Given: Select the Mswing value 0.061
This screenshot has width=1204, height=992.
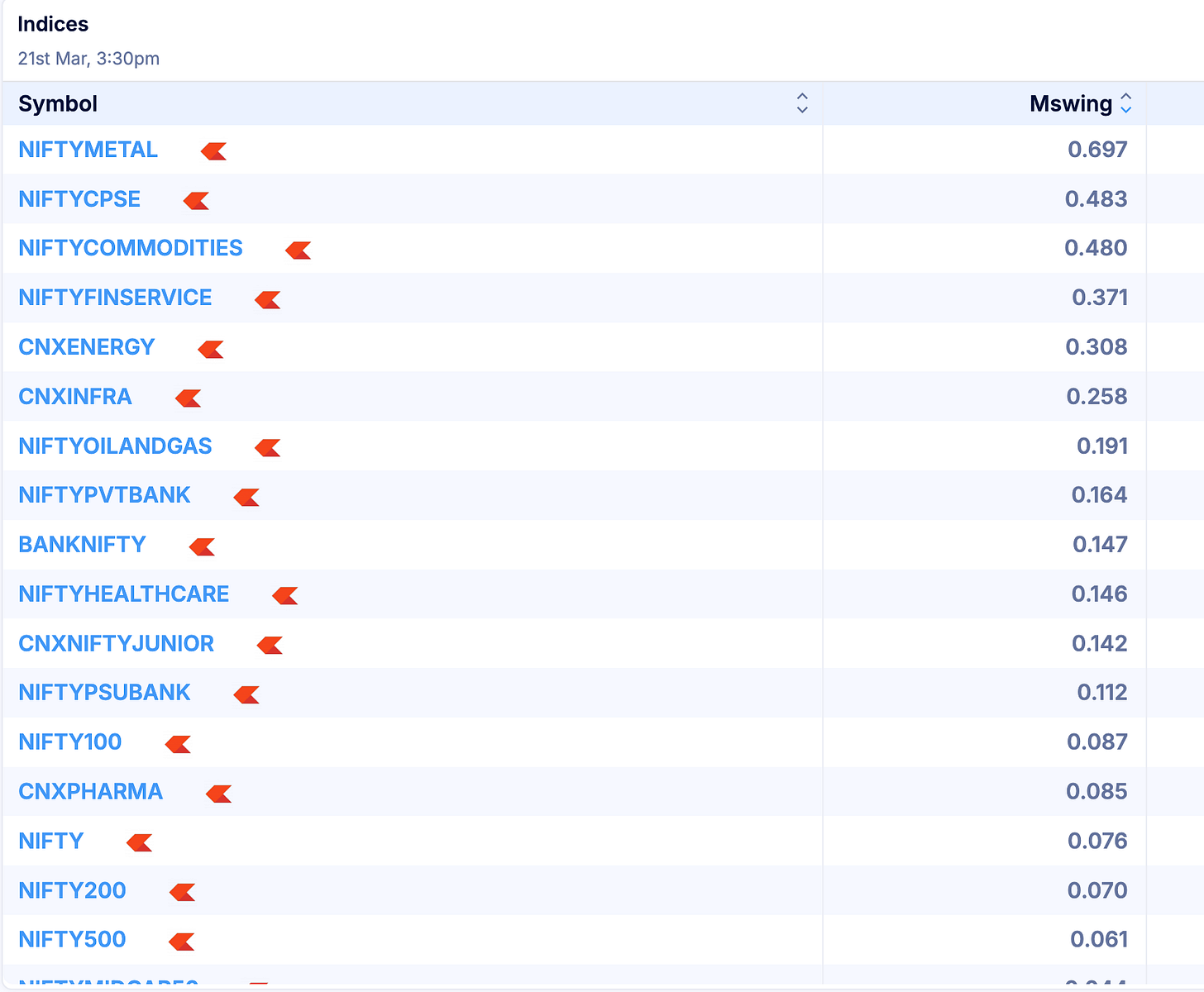Looking at the screenshot, I should [x=1099, y=940].
